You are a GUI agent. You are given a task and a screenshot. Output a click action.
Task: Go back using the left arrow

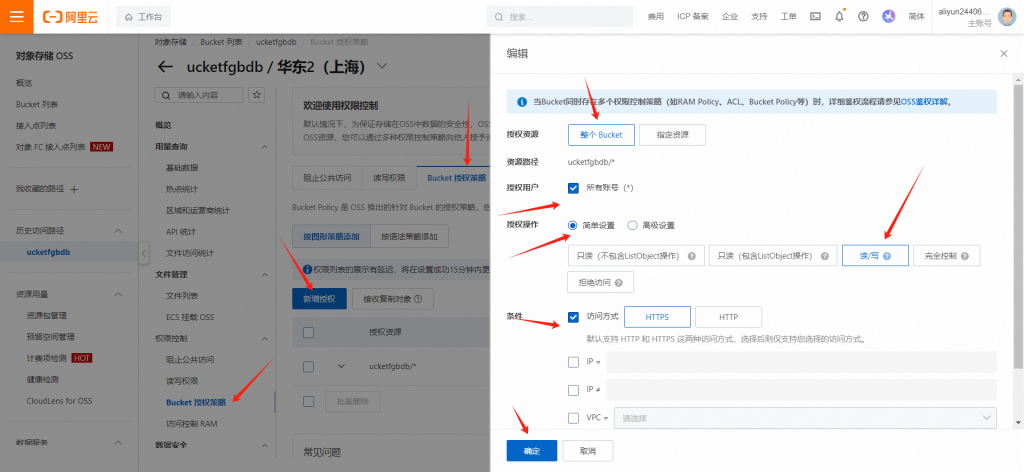165,67
